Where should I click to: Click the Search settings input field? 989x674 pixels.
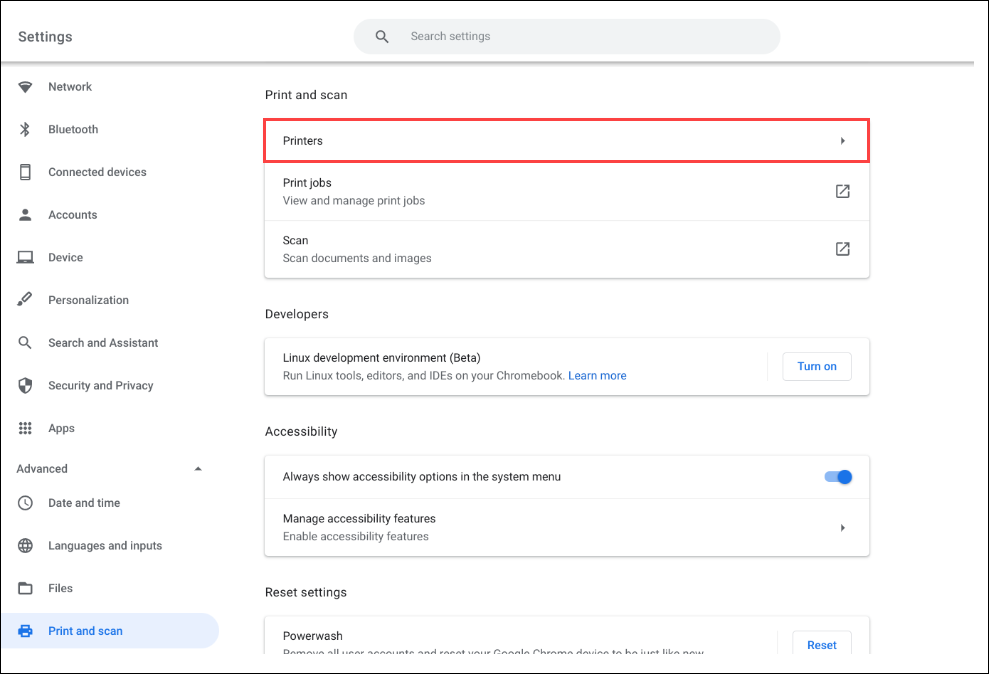(580, 37)
